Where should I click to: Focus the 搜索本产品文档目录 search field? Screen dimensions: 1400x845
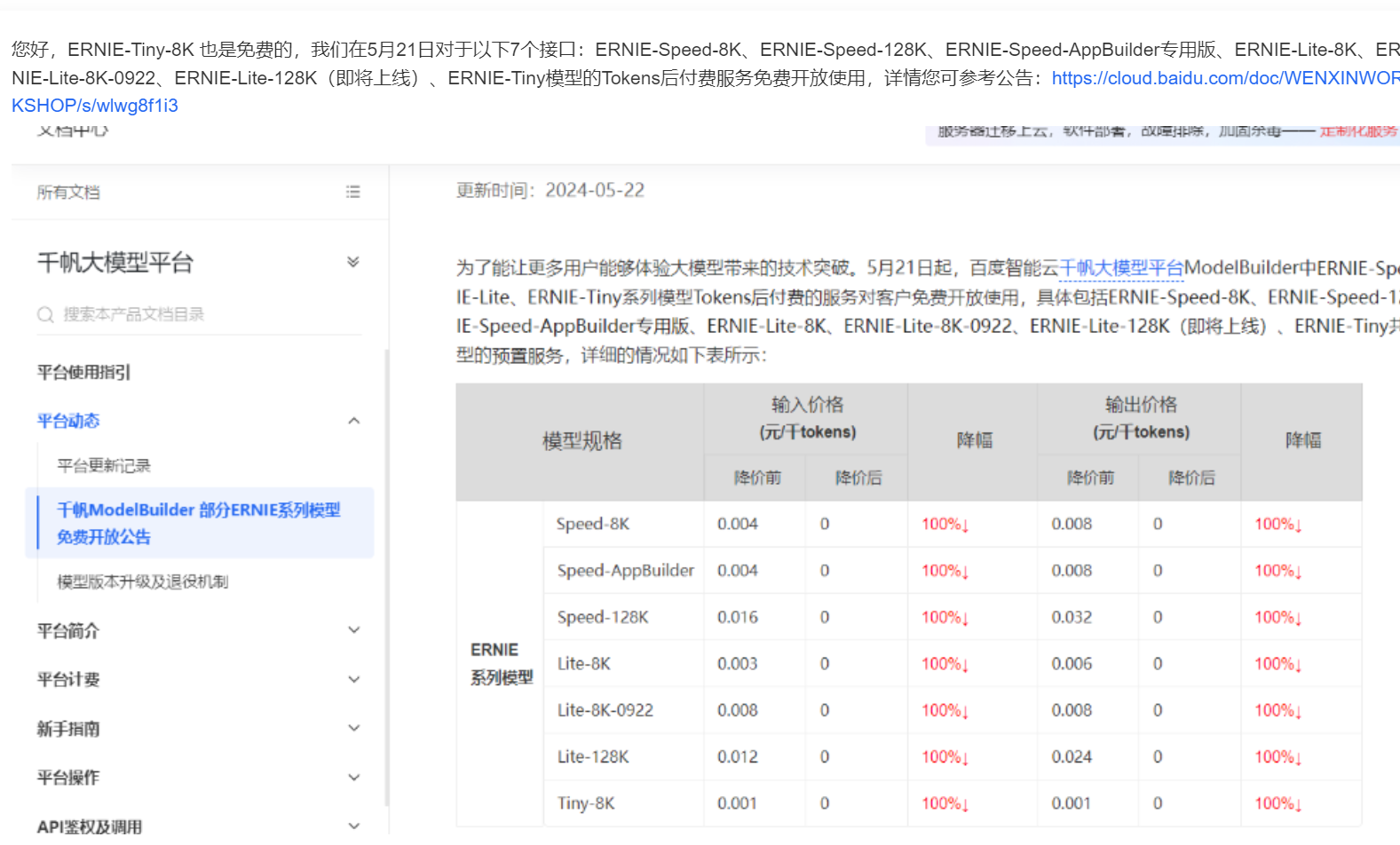[x=200, y=314]
